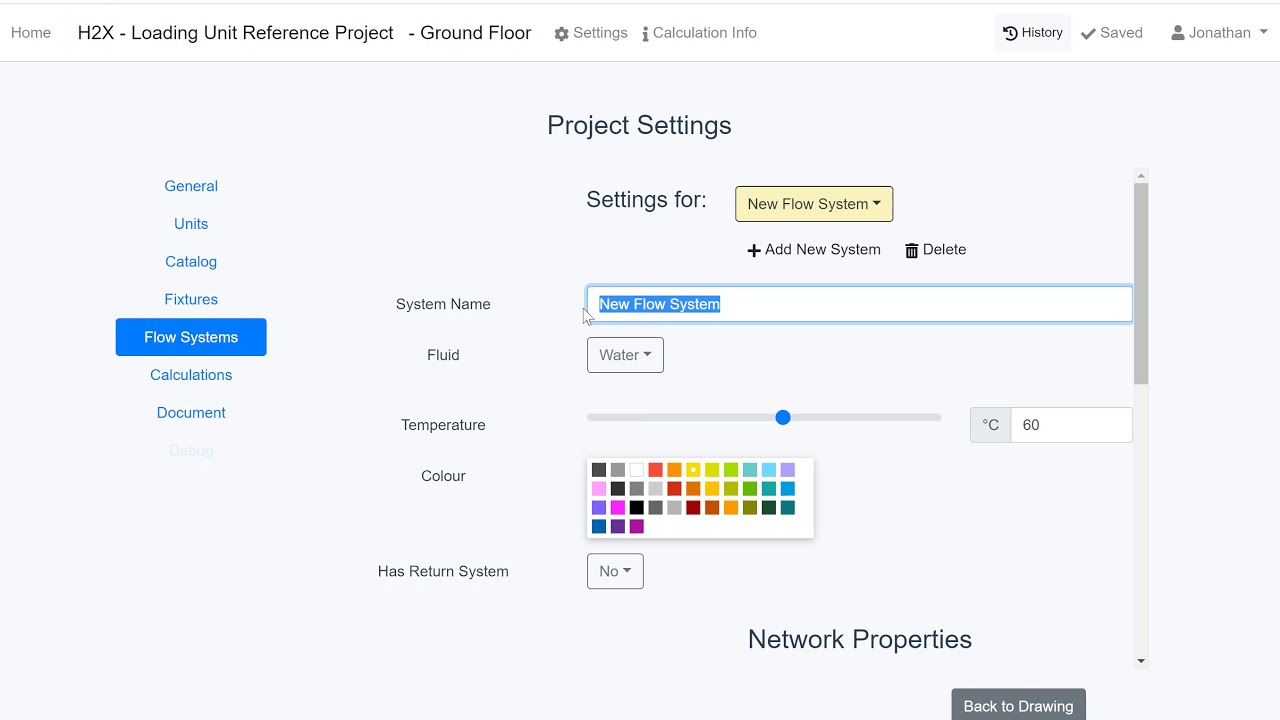This screenshot has height=720, width=1280.
Task: Open the Settings gear icon
Action: coord(562,34)
